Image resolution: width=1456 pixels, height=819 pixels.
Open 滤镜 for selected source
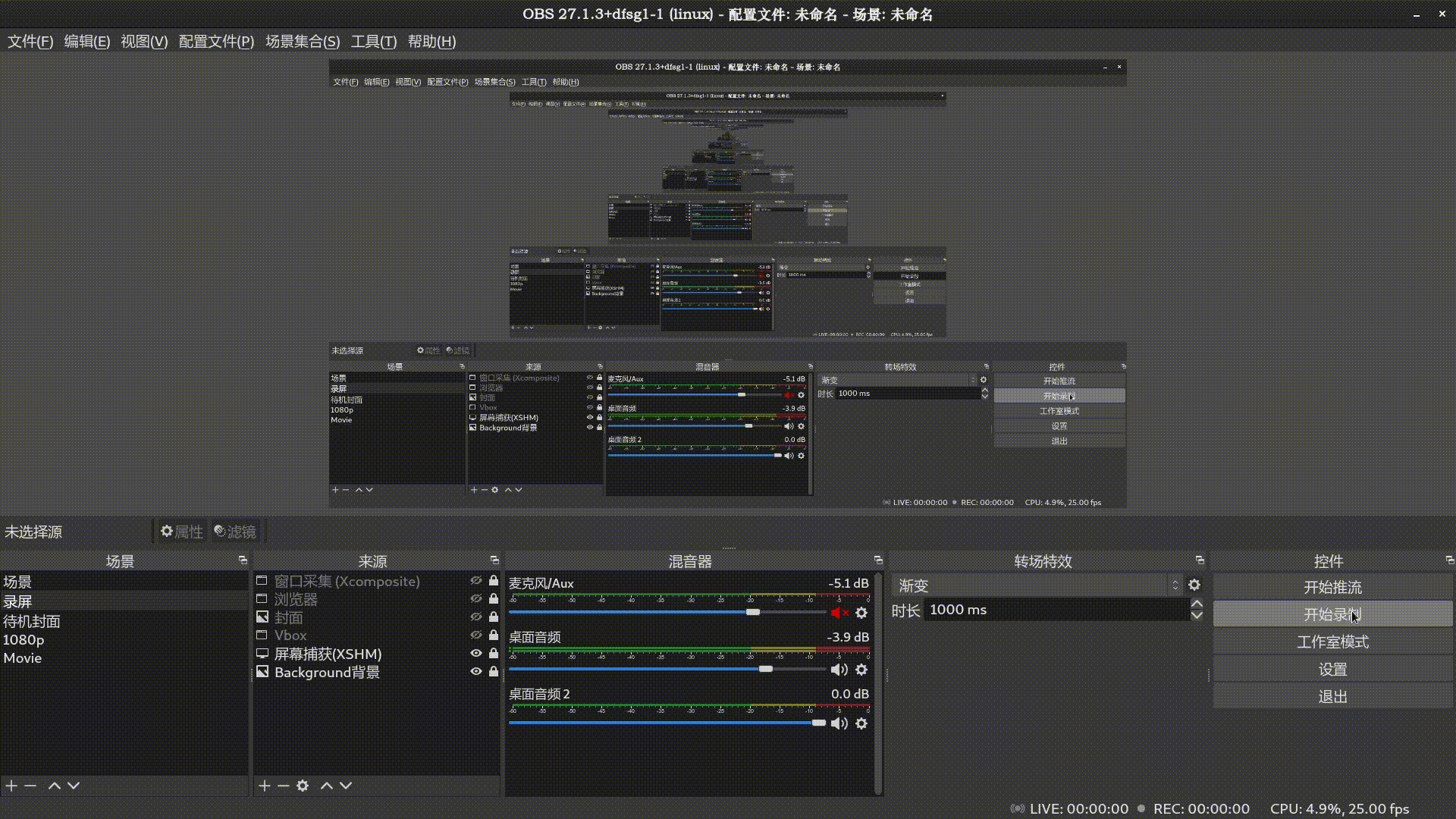click(235, 532)
